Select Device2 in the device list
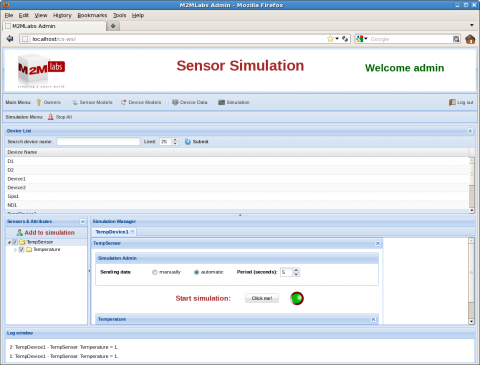The height and width of the screenshot is (365, 480). point(237,187)
